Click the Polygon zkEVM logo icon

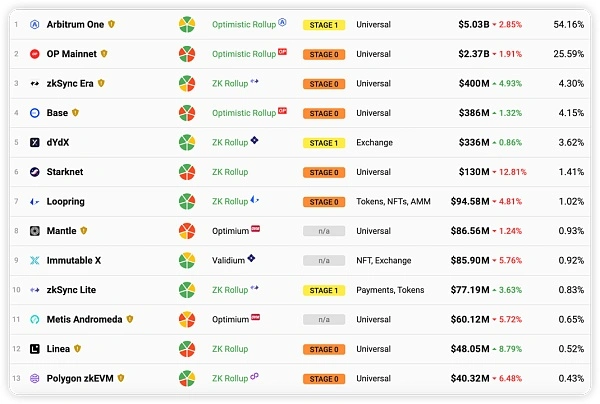(x=34, y=379)
